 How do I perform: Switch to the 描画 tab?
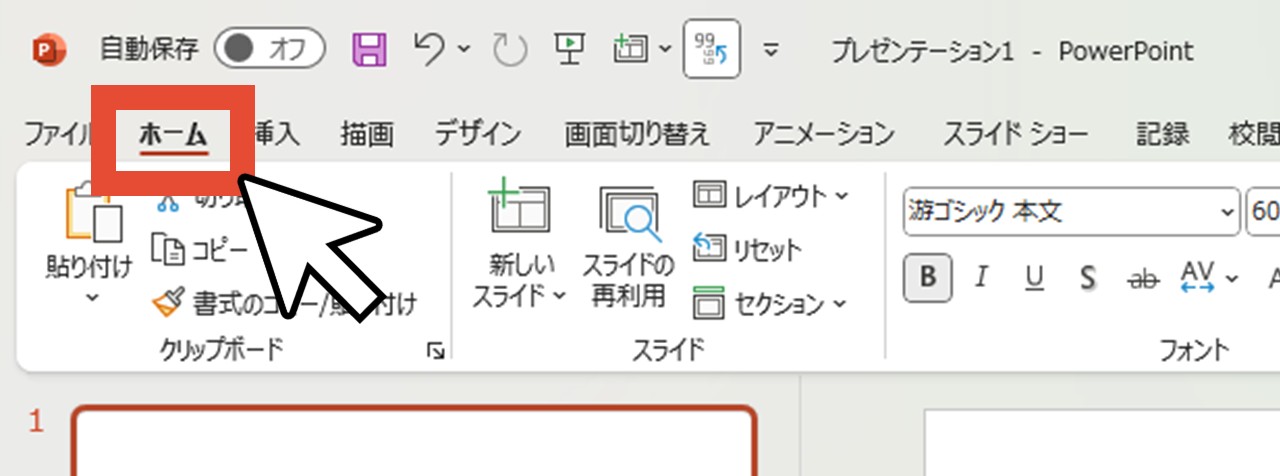point(367,133)
